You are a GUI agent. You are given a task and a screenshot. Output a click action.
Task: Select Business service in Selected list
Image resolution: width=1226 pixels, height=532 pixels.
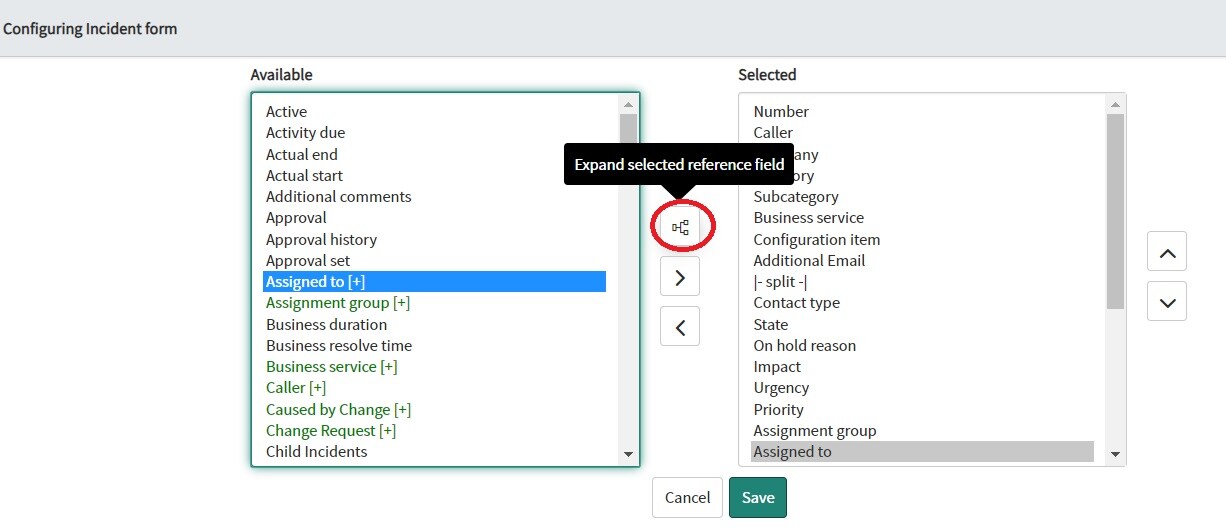922,218
